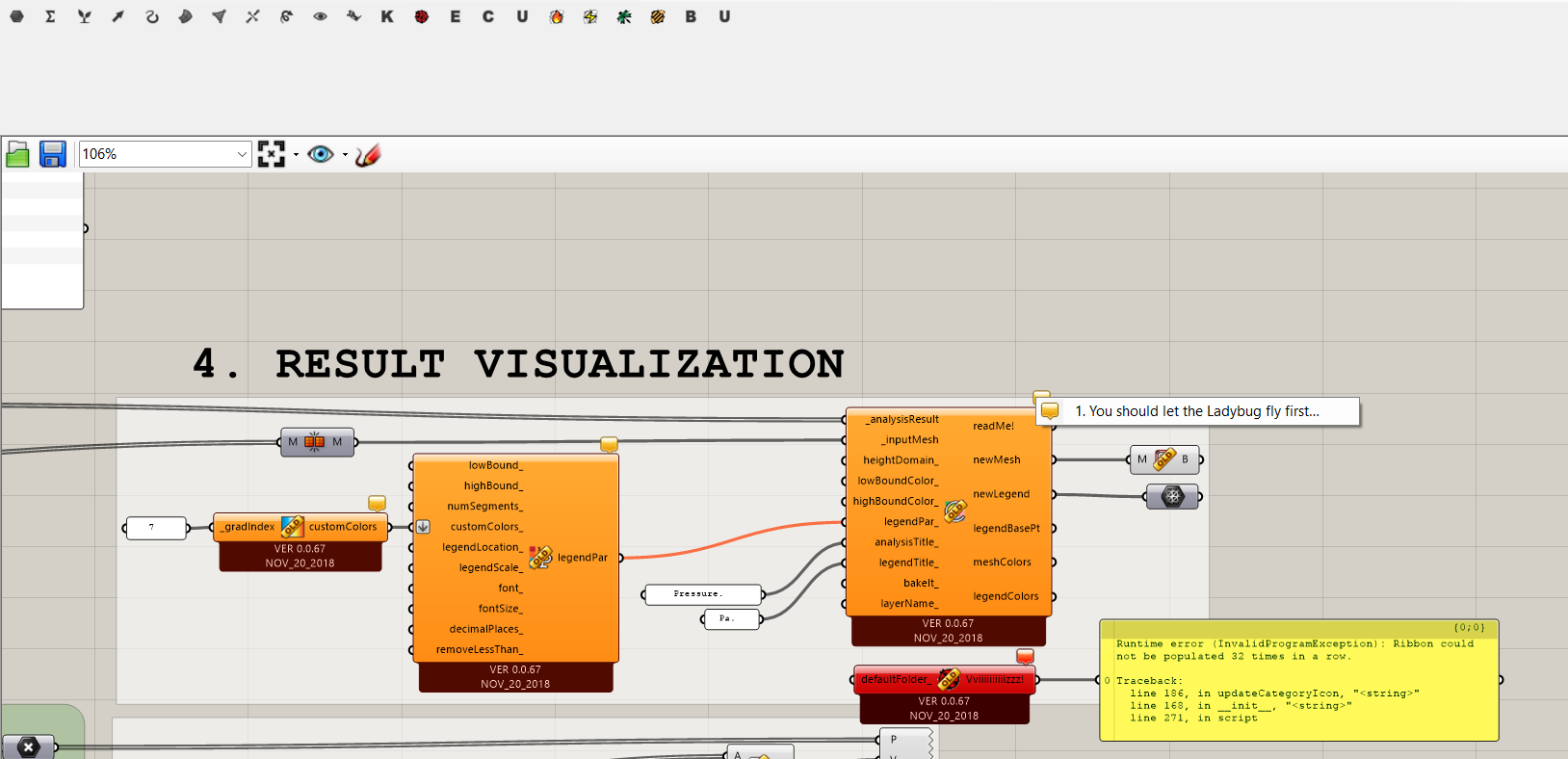Switch to the Params hexagon tab
Viewport: 1568px width, 759px height.
pyautogui.click(x=16, y=16)
